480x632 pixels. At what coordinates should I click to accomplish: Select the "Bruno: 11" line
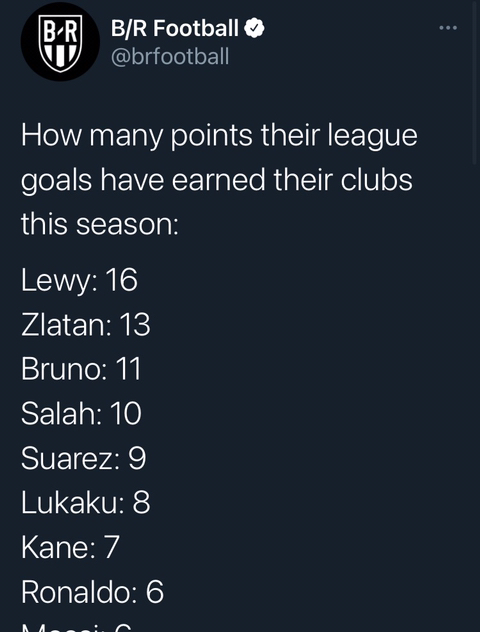point(81,369)
